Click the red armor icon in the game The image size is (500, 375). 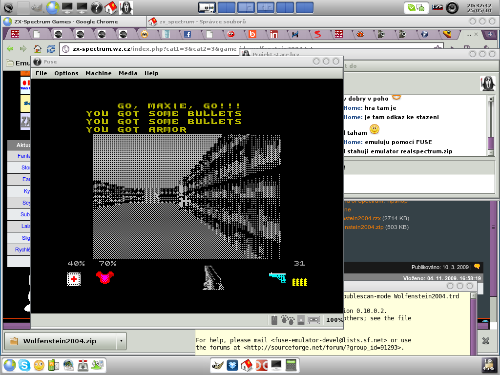(105, 277)
